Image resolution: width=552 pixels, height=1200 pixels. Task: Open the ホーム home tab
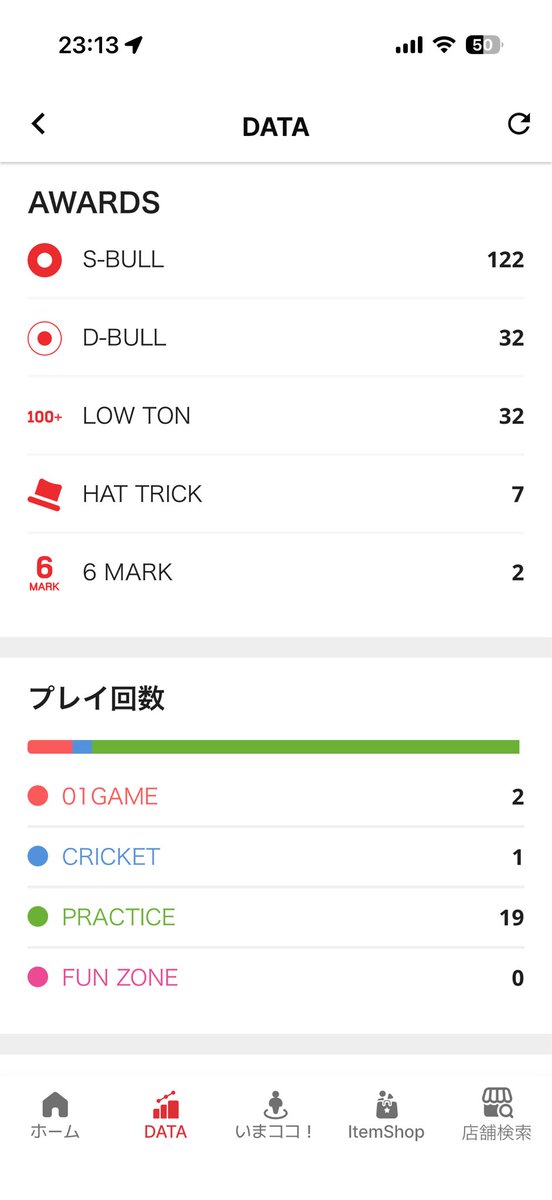click(55, 1116)
